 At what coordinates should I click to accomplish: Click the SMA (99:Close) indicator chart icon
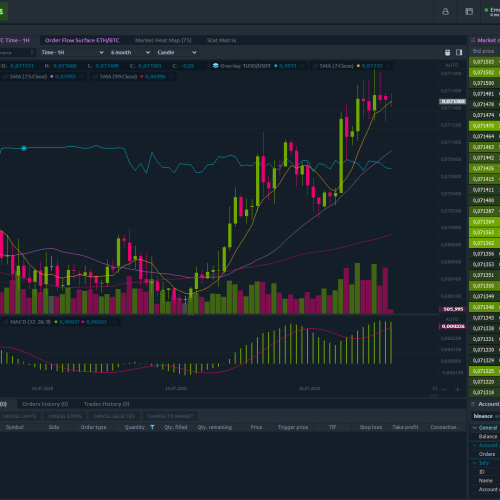tap(95, 77)
